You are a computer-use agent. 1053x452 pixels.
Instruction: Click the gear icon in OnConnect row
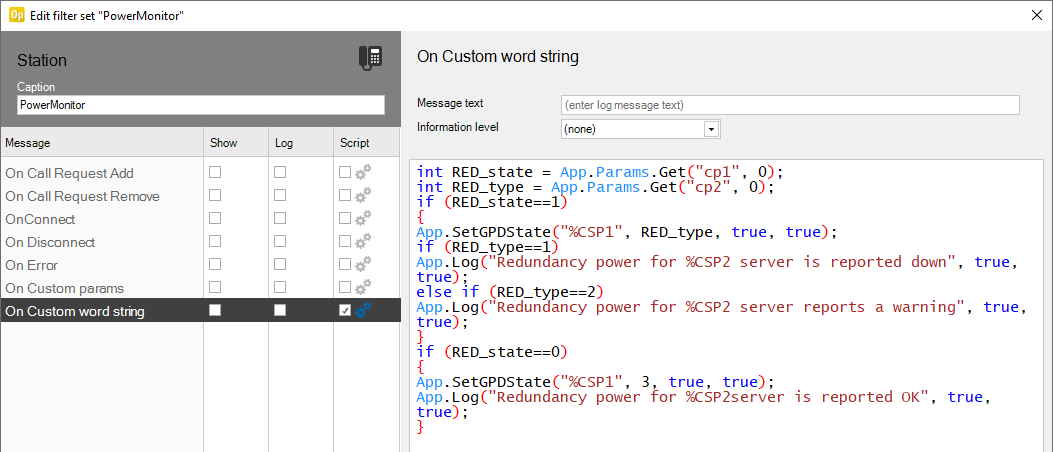(x=363, y=219)
